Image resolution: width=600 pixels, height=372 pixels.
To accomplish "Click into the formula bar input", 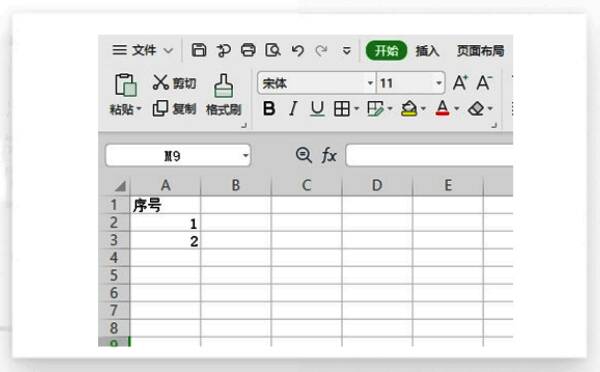I will point(429,155).
